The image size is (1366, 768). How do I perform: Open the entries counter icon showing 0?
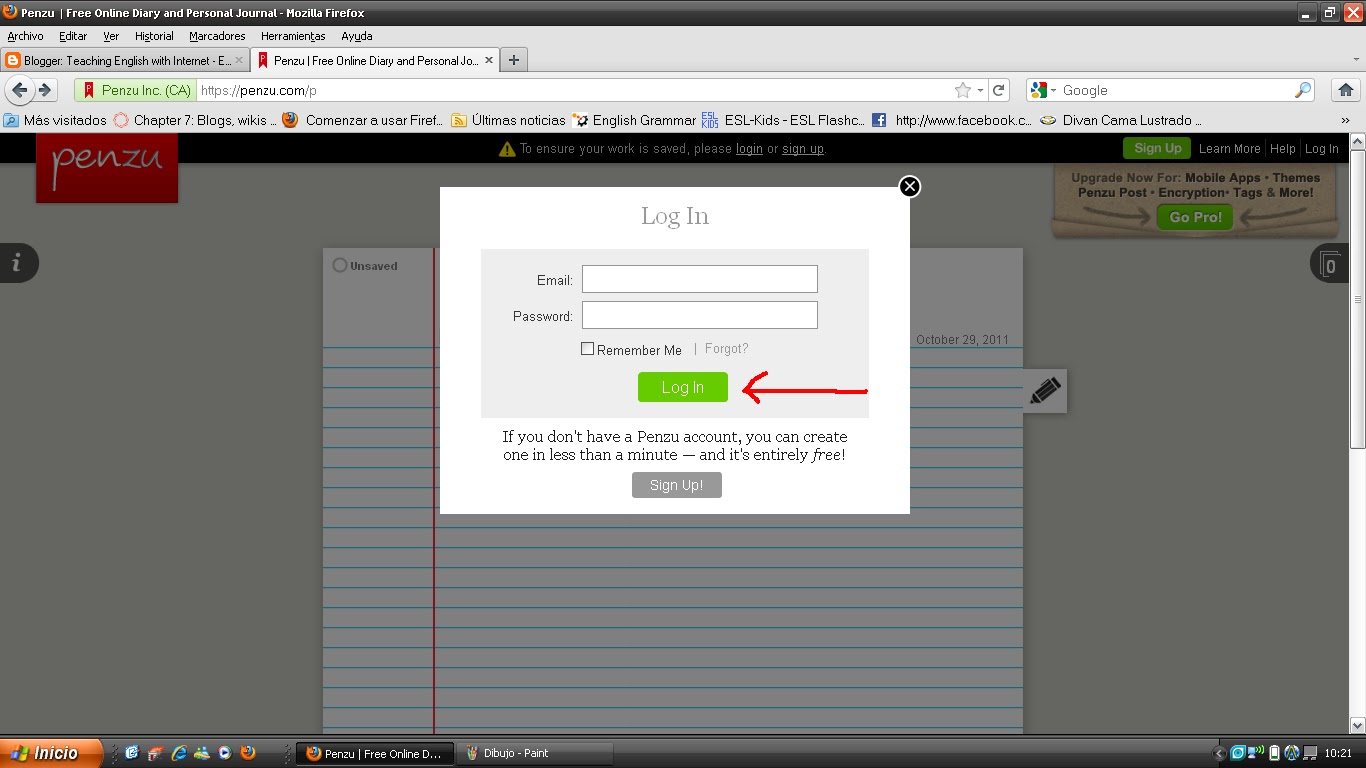tap(1330, 263)
